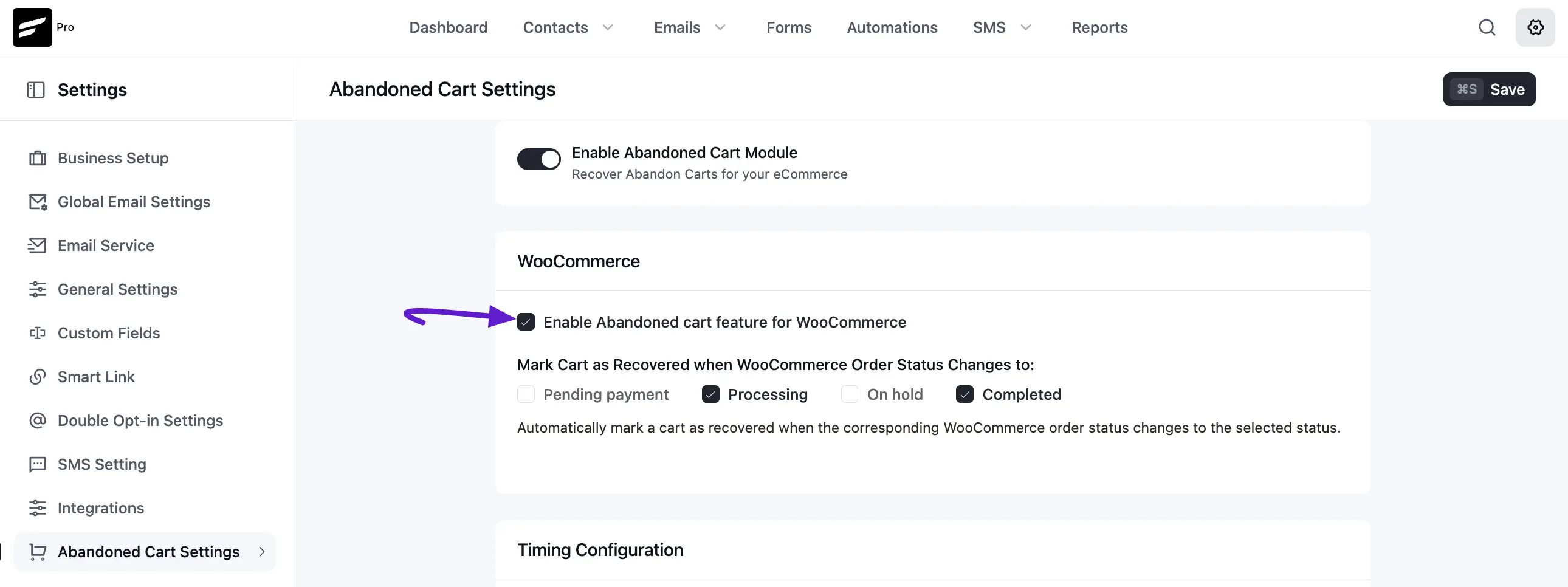The width and height of the screenshot is (1568, 587).
Task: Open Smart Link settings
Action: click(x=96, y=377)
